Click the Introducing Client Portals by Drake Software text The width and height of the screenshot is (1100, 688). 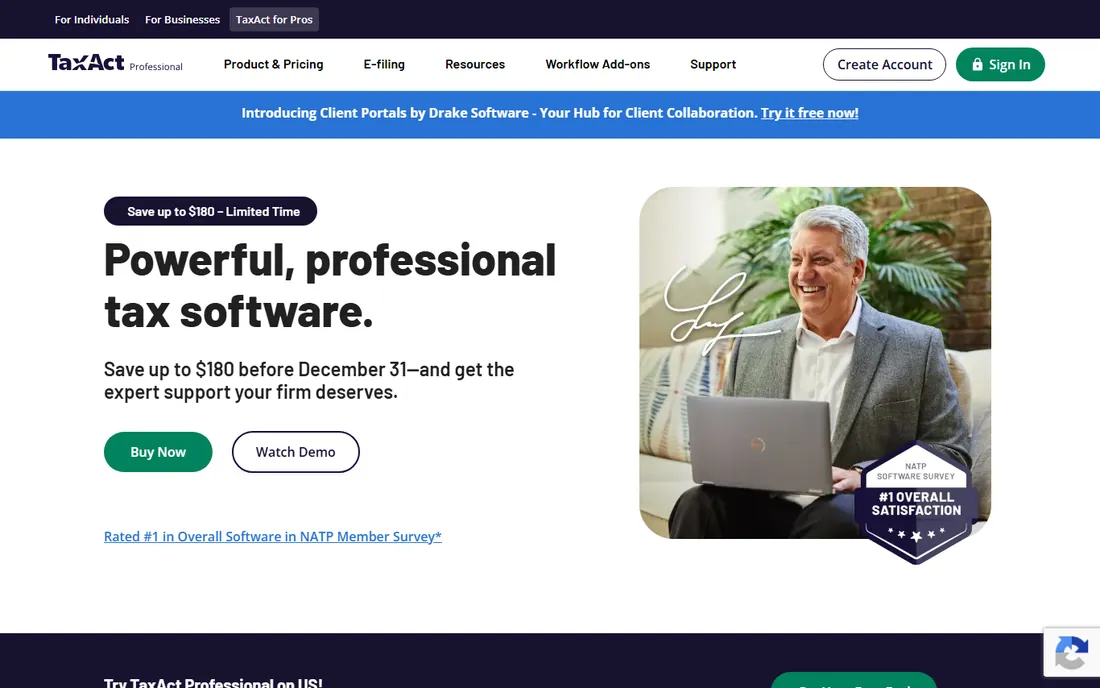(499, 113)
